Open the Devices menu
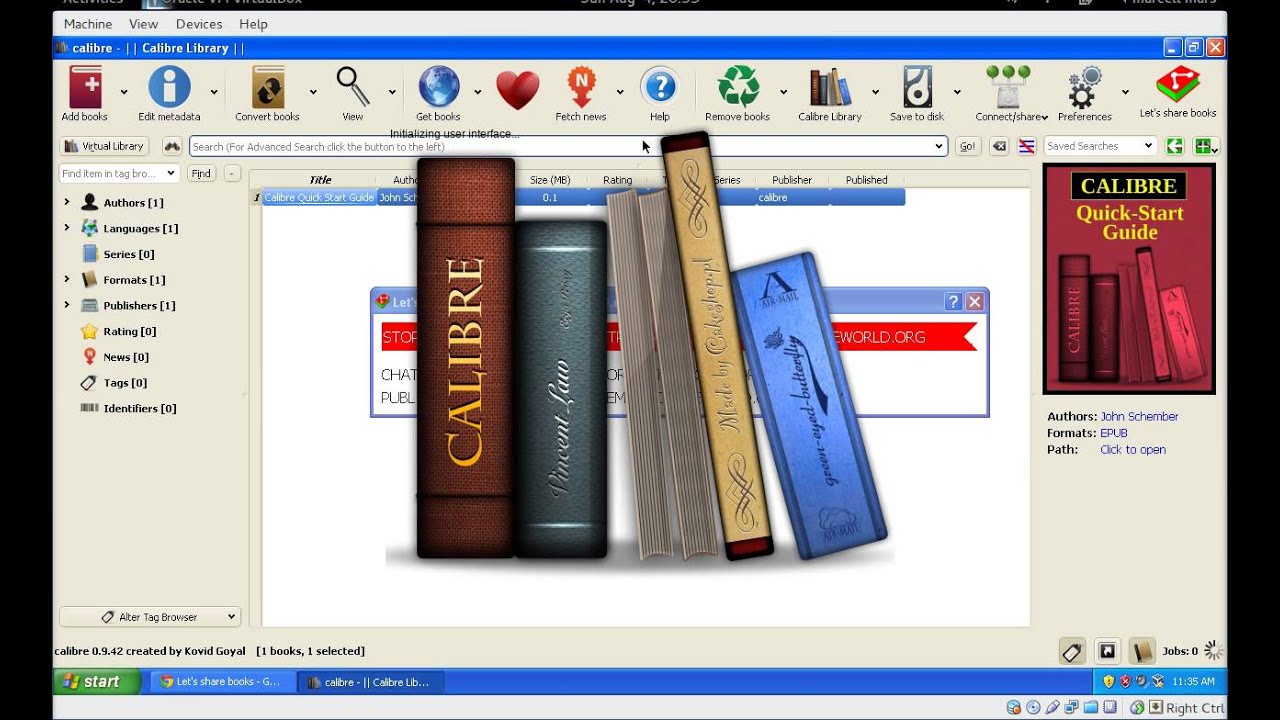The width and height of the screenshot is (1280, 720). pos(199,24)
